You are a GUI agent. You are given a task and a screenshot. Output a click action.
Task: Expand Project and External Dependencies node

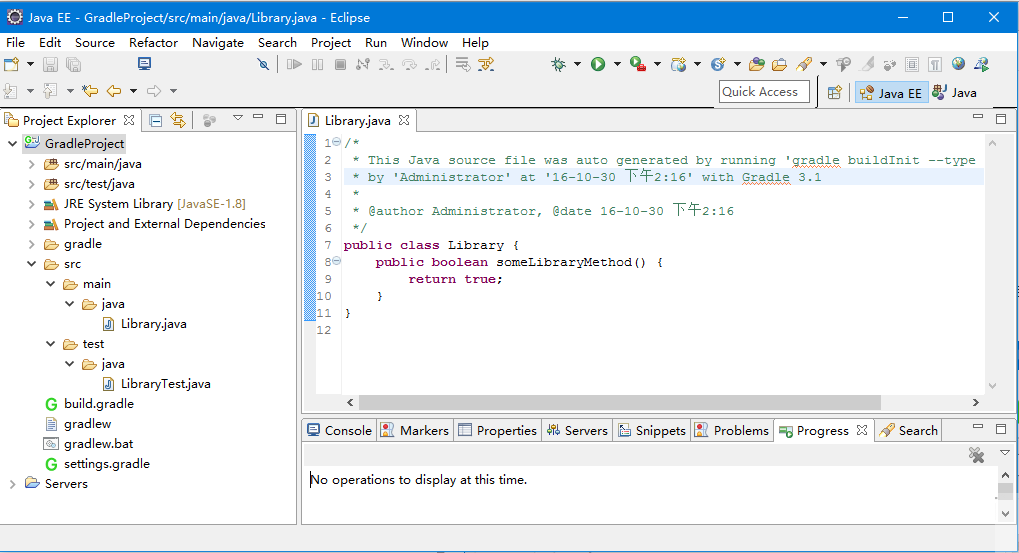pyautogui.click(x=31, y=224)
